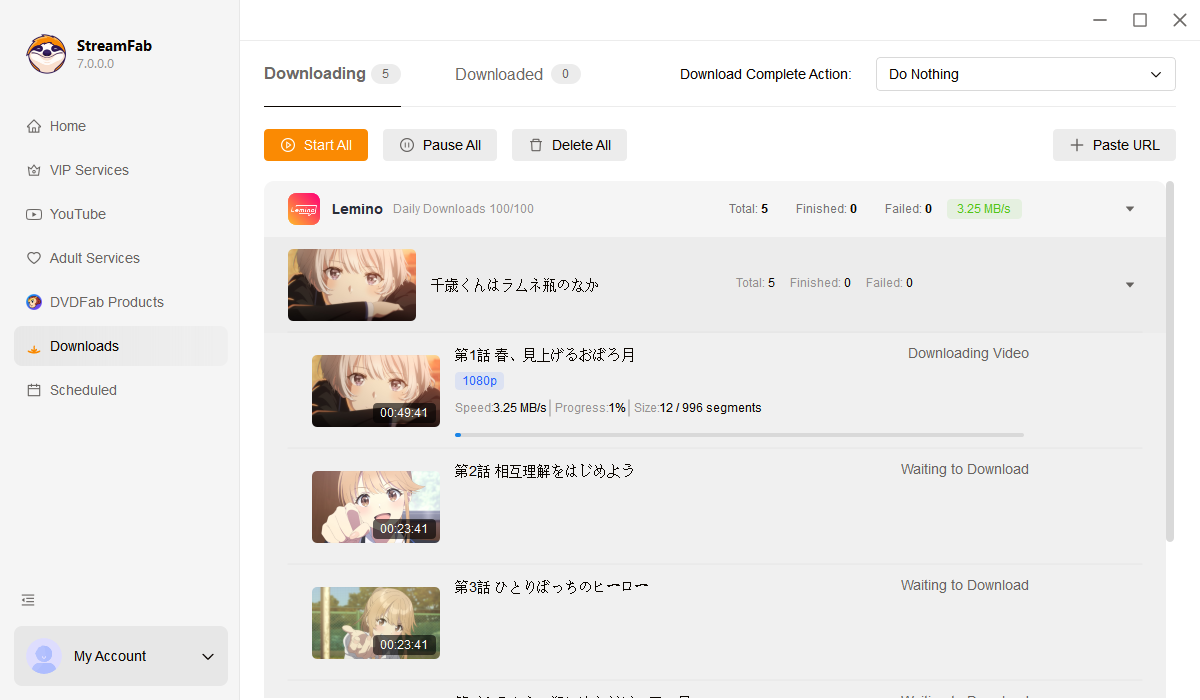The image size is (1200, 700).
Task: Click the episode 1 download progress bar
Action: point(739,435)
